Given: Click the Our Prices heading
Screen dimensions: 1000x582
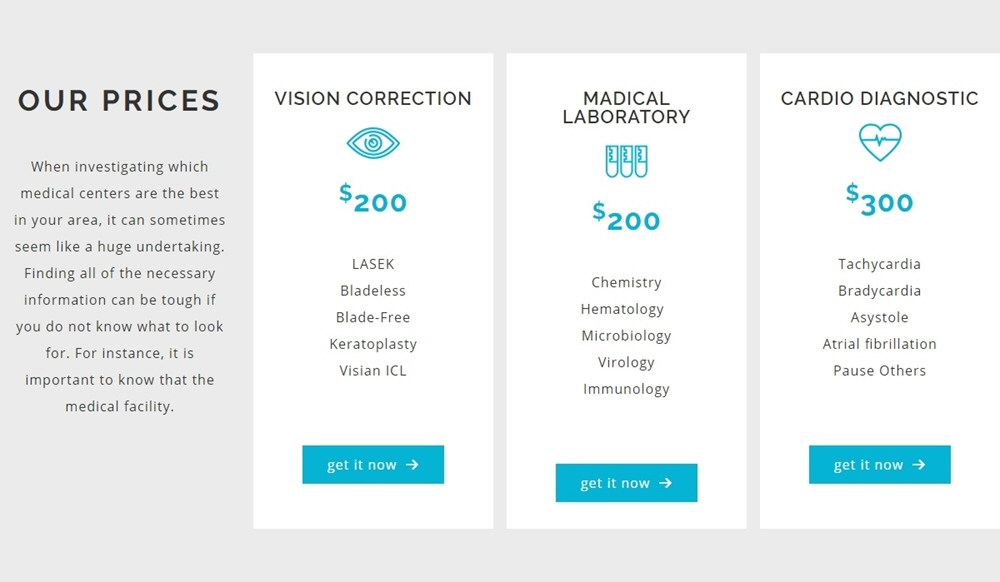Looking at the screenshot, I should click(119, 101).
